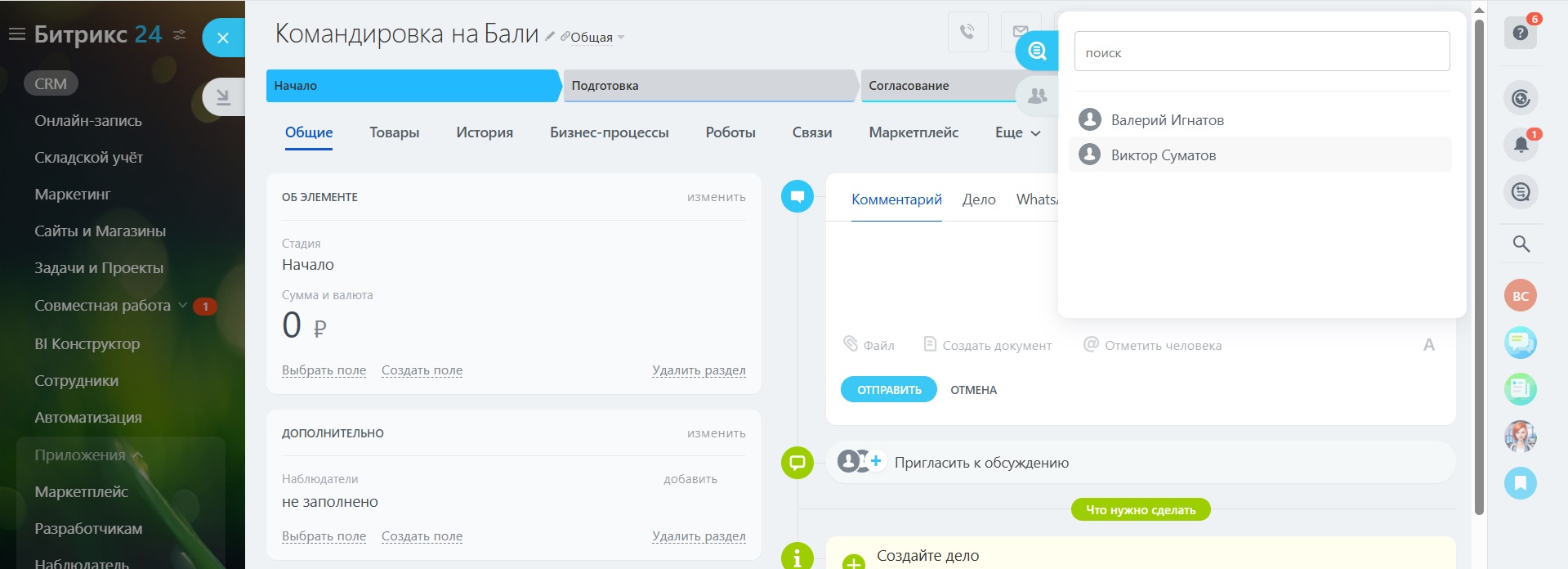This screenshot has height=569, width=1568.
Task: Click the plus icon to invite participants
Action: pyautogui.click(x=876, y=461)
